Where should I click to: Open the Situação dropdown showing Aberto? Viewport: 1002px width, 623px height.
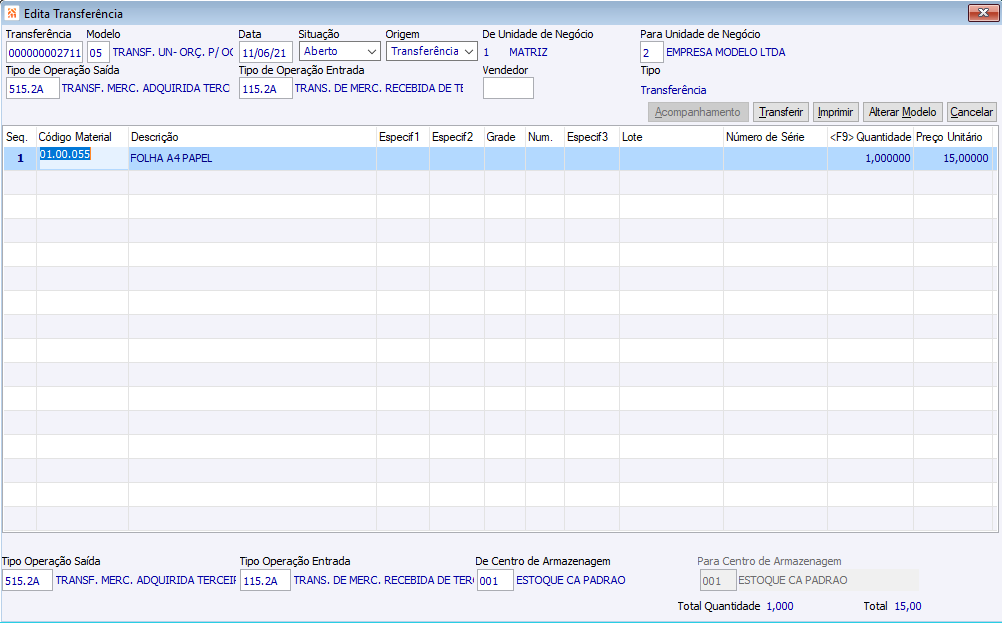click(339, 51)
